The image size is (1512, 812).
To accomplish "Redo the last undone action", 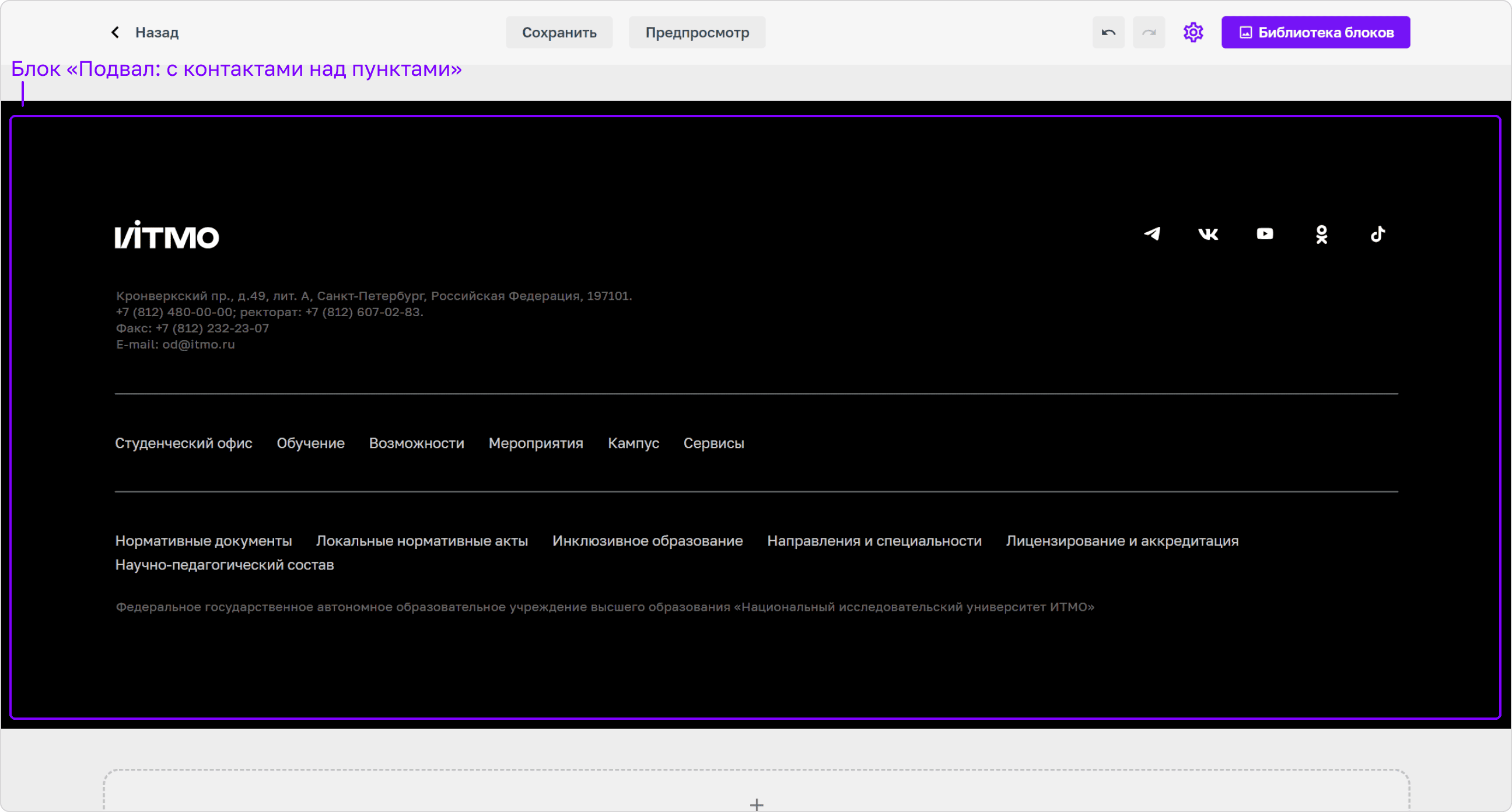I will 1148,32.
